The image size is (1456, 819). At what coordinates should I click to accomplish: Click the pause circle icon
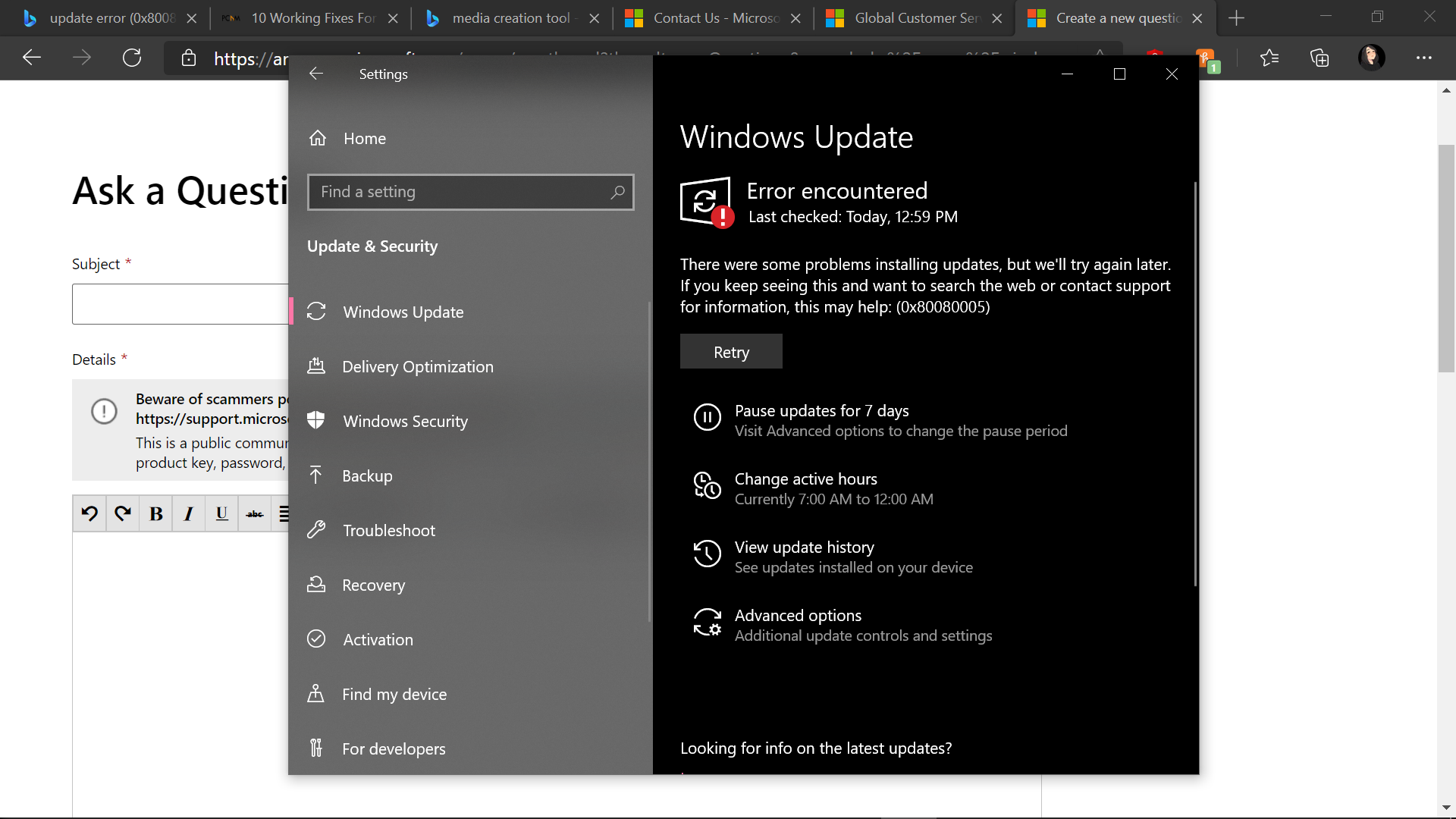(707, 417)
